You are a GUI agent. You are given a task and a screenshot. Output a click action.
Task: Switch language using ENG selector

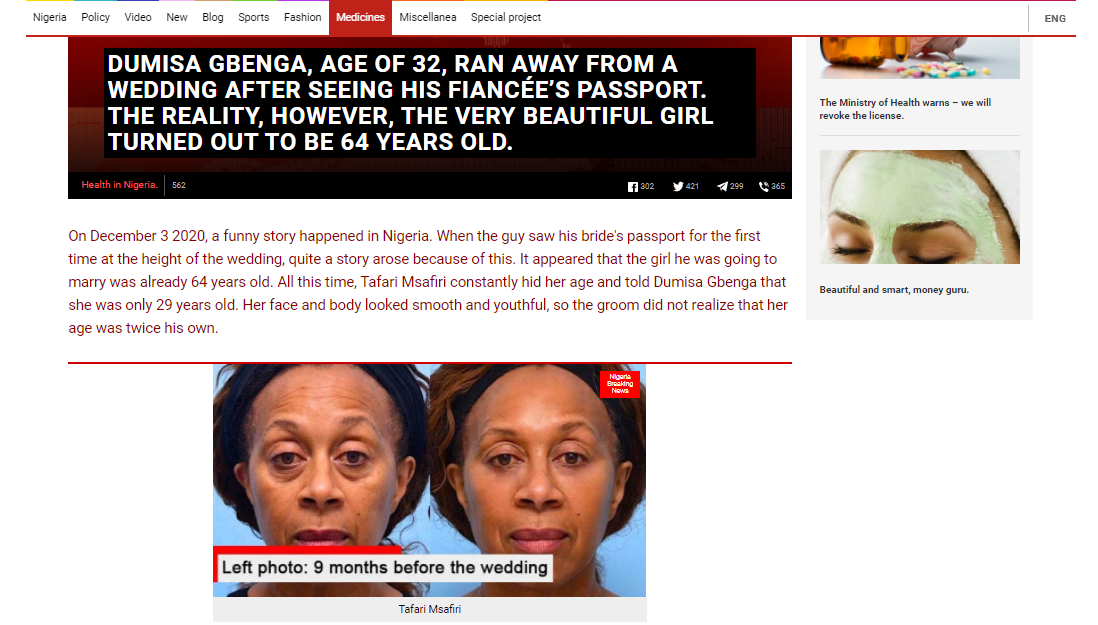pos(1055,19)
